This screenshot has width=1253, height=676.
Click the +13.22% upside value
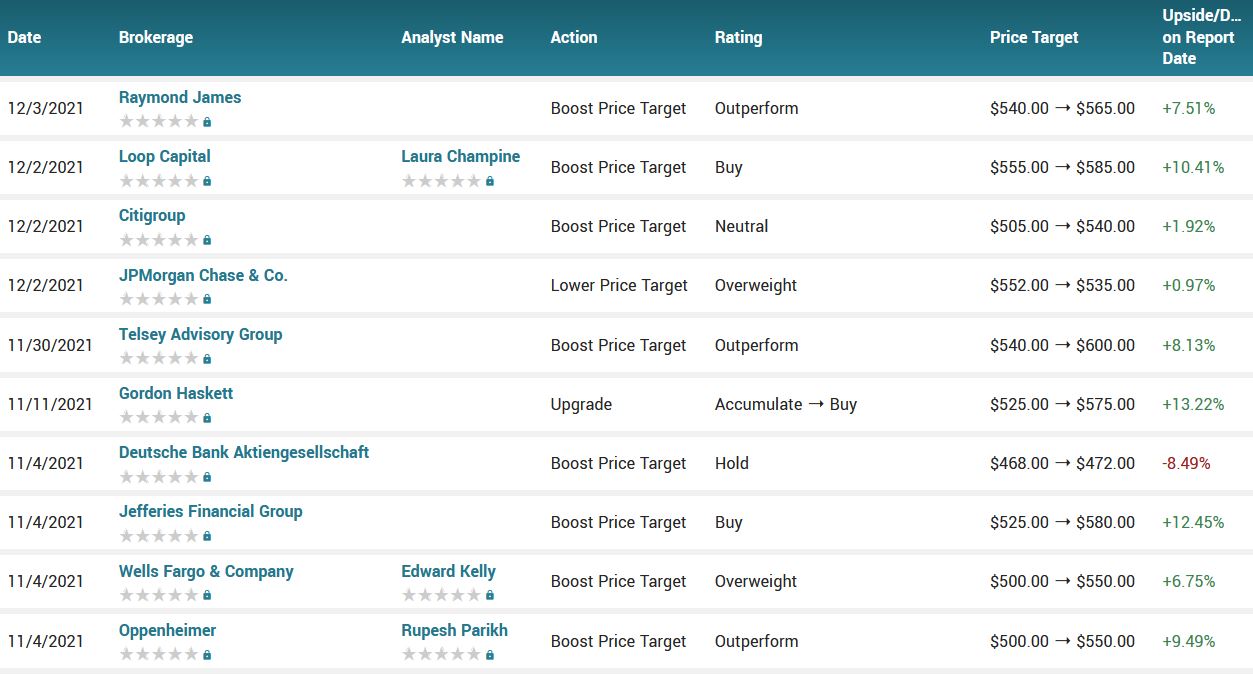(x=1193, y=404)
